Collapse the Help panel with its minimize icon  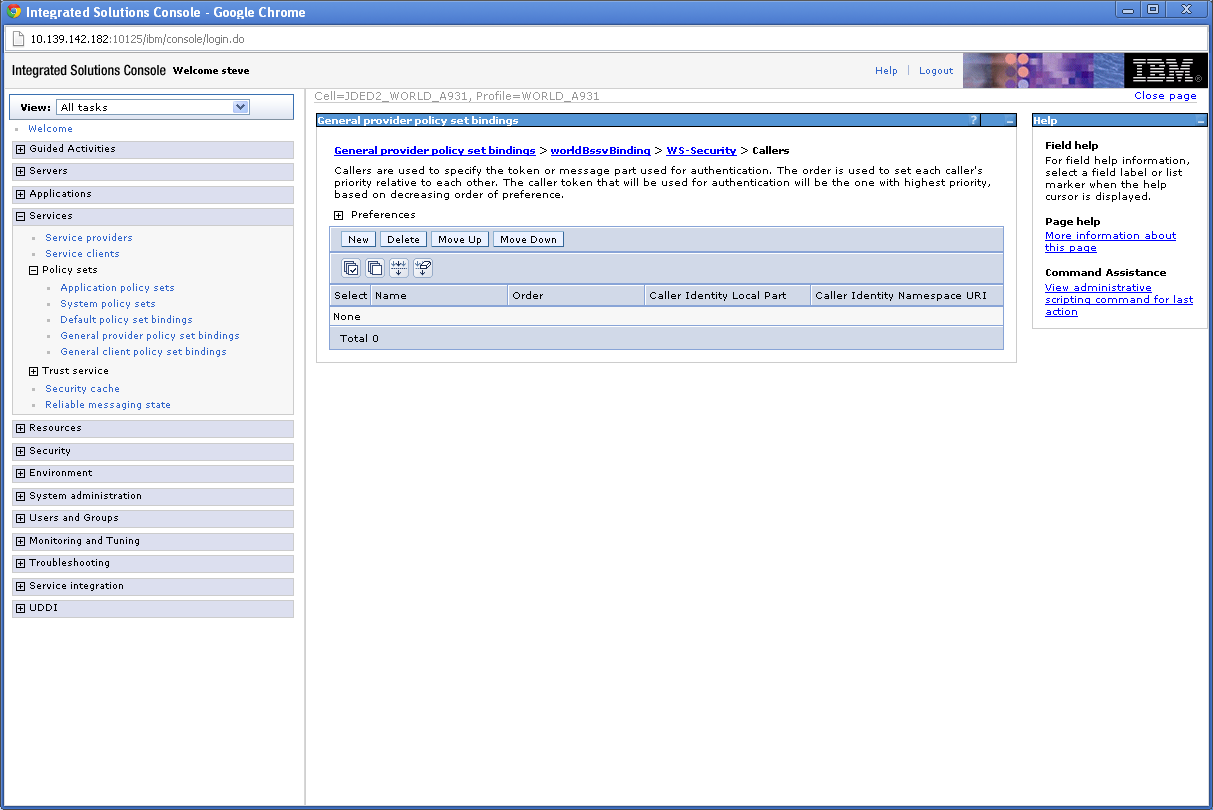pos(1201,120)
